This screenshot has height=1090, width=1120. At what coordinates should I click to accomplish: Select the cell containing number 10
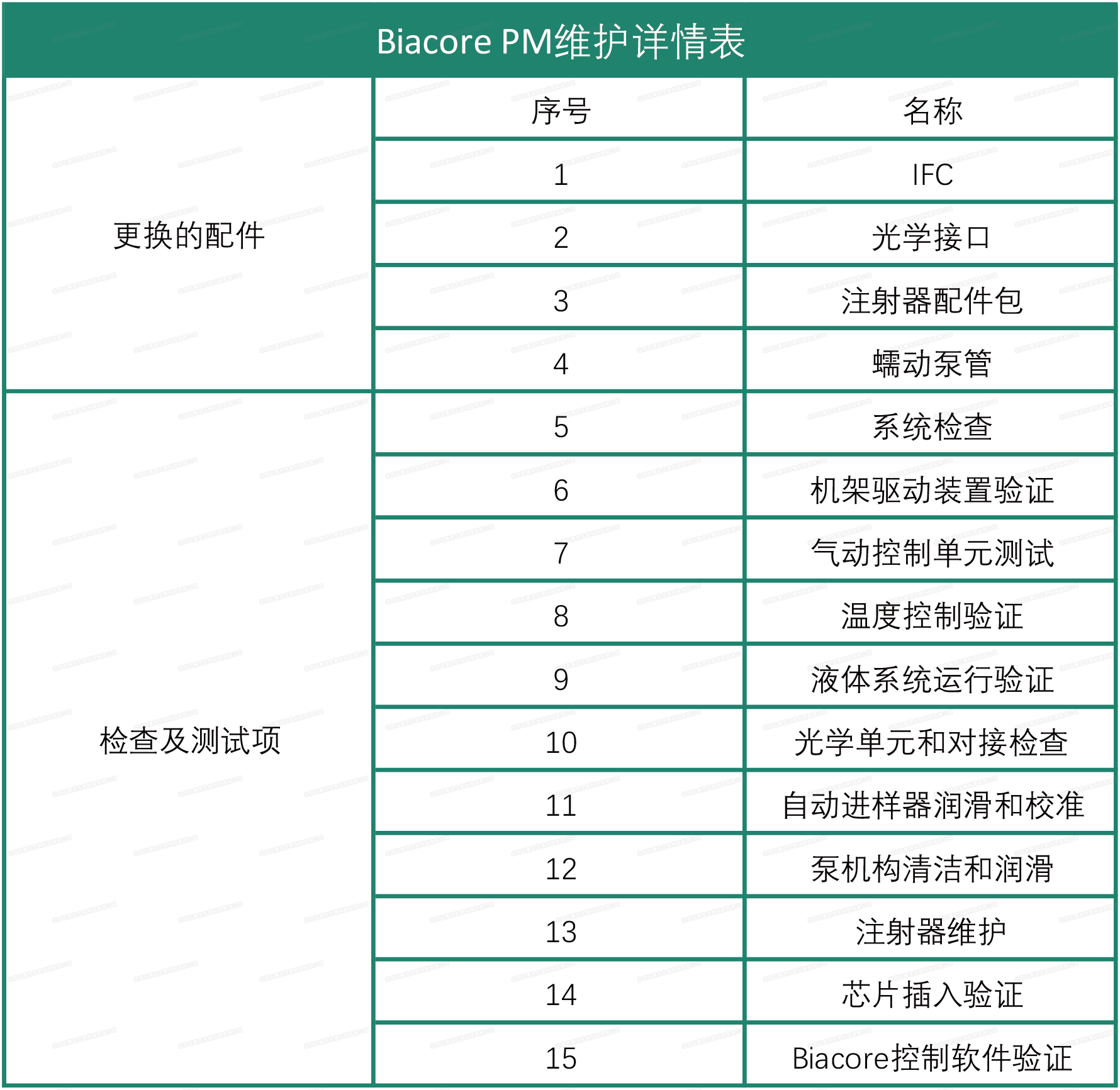point(559,739)
